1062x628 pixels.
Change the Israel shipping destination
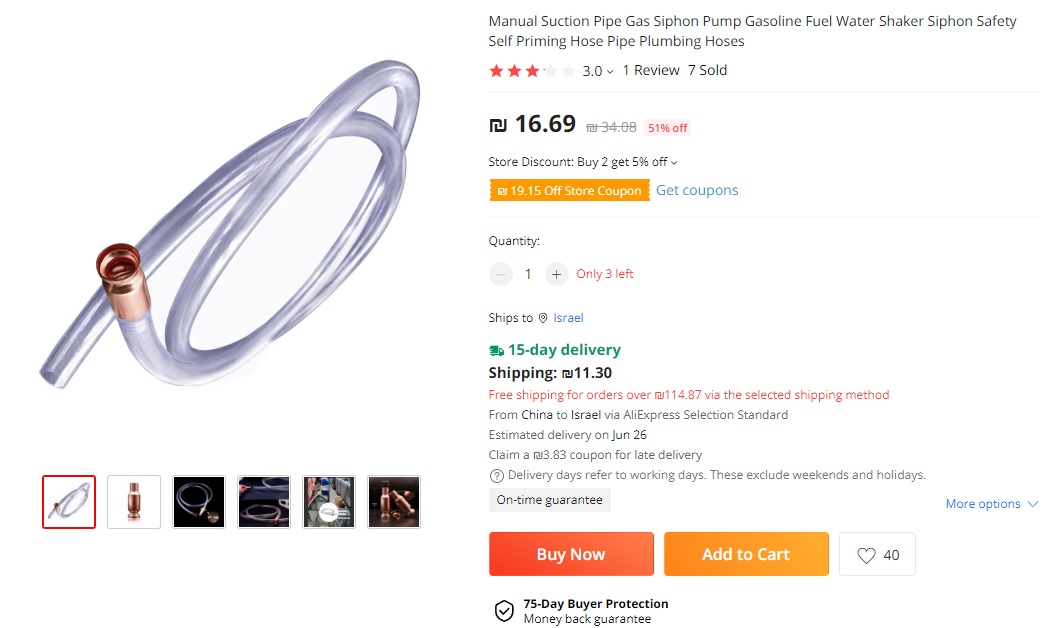tap(568, 318)
